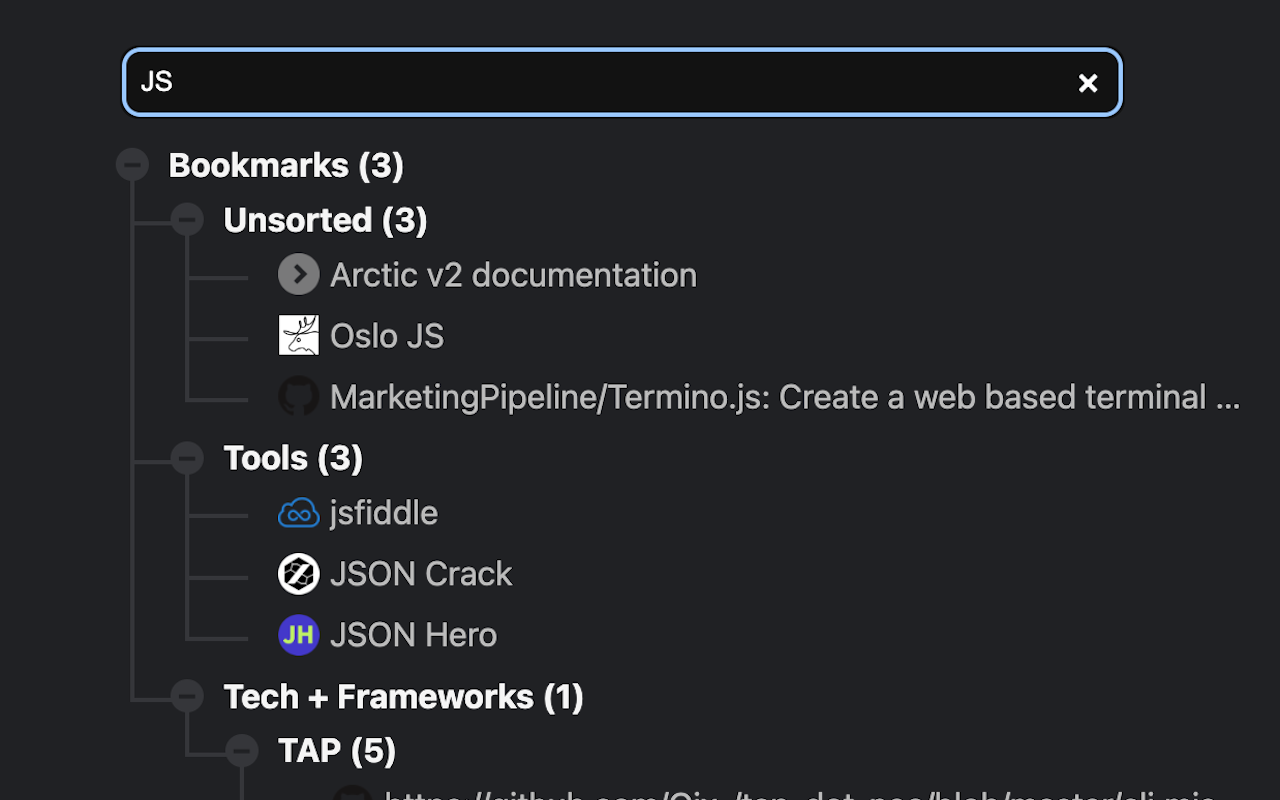Click inside the JS search input field

[600, 82]
